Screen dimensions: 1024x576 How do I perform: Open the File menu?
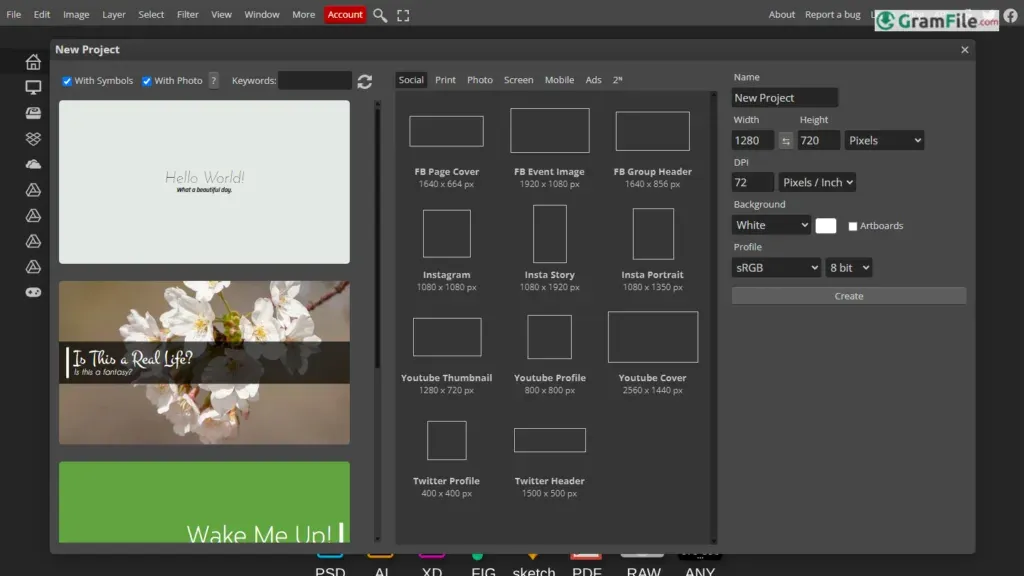coord(14,14)
